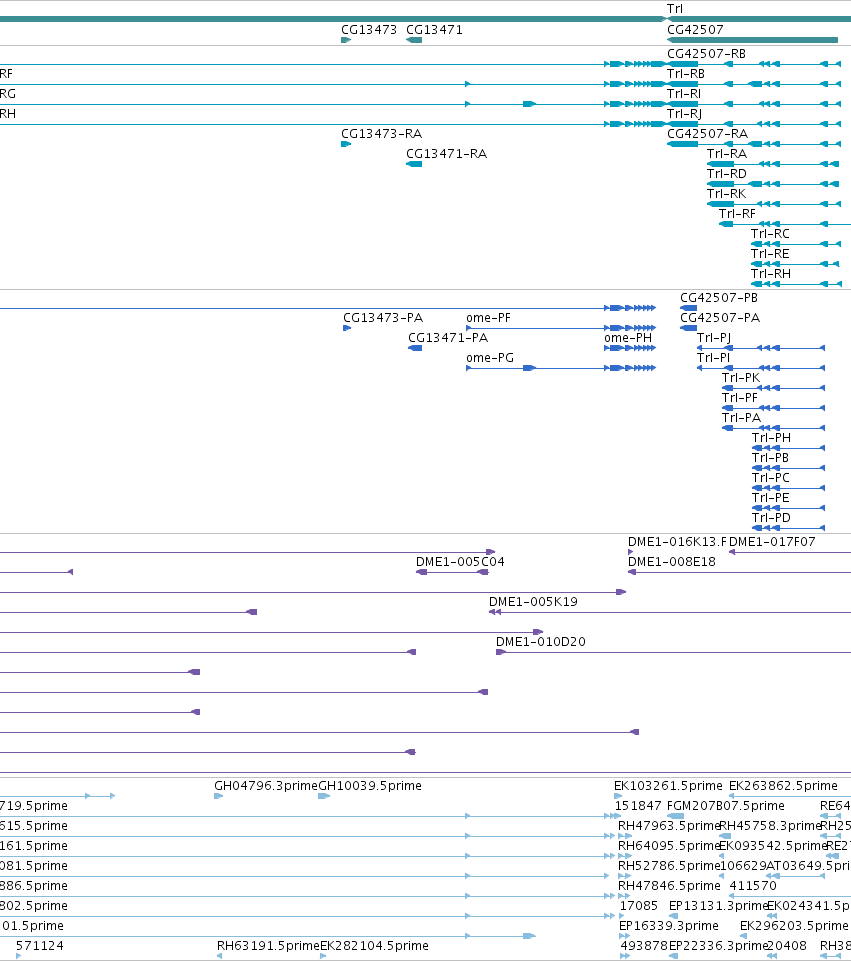851x961 pixels.
Task: Select the Trl-RK transcript label
Action: point(727,194)
